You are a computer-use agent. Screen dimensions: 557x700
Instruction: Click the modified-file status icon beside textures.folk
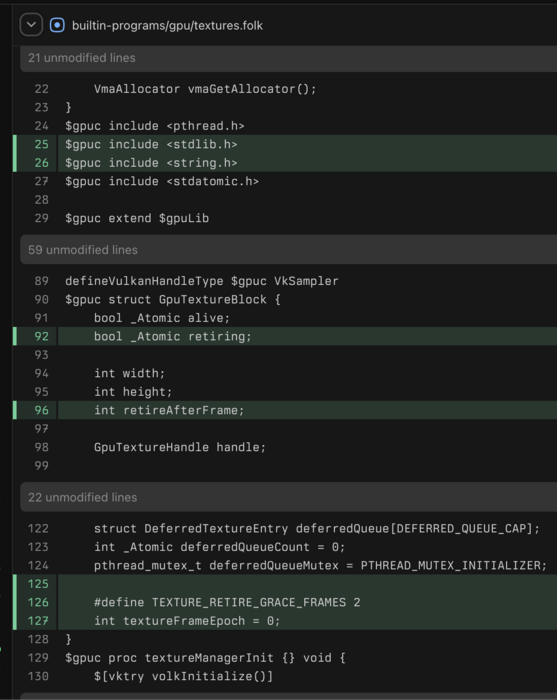[57, 25]
